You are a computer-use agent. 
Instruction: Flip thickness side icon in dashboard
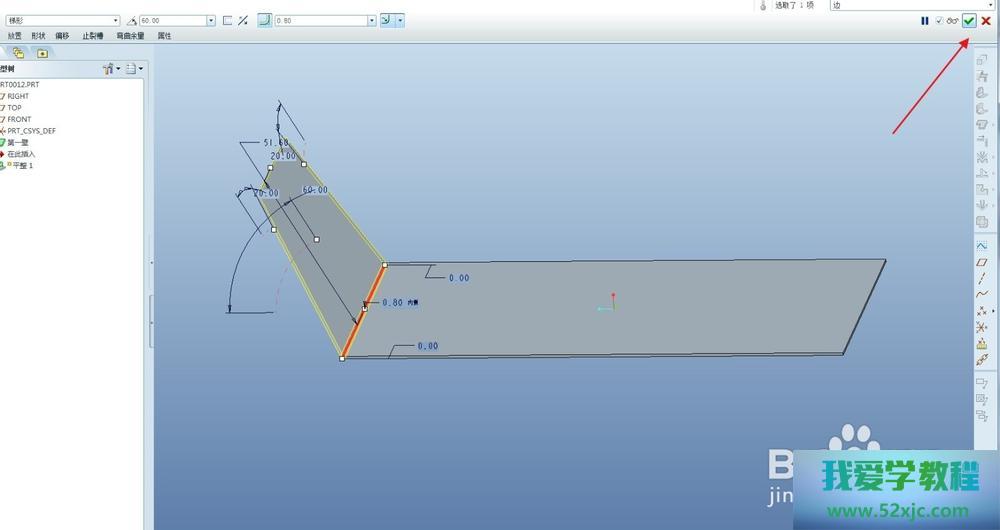(x=243, y=20)
